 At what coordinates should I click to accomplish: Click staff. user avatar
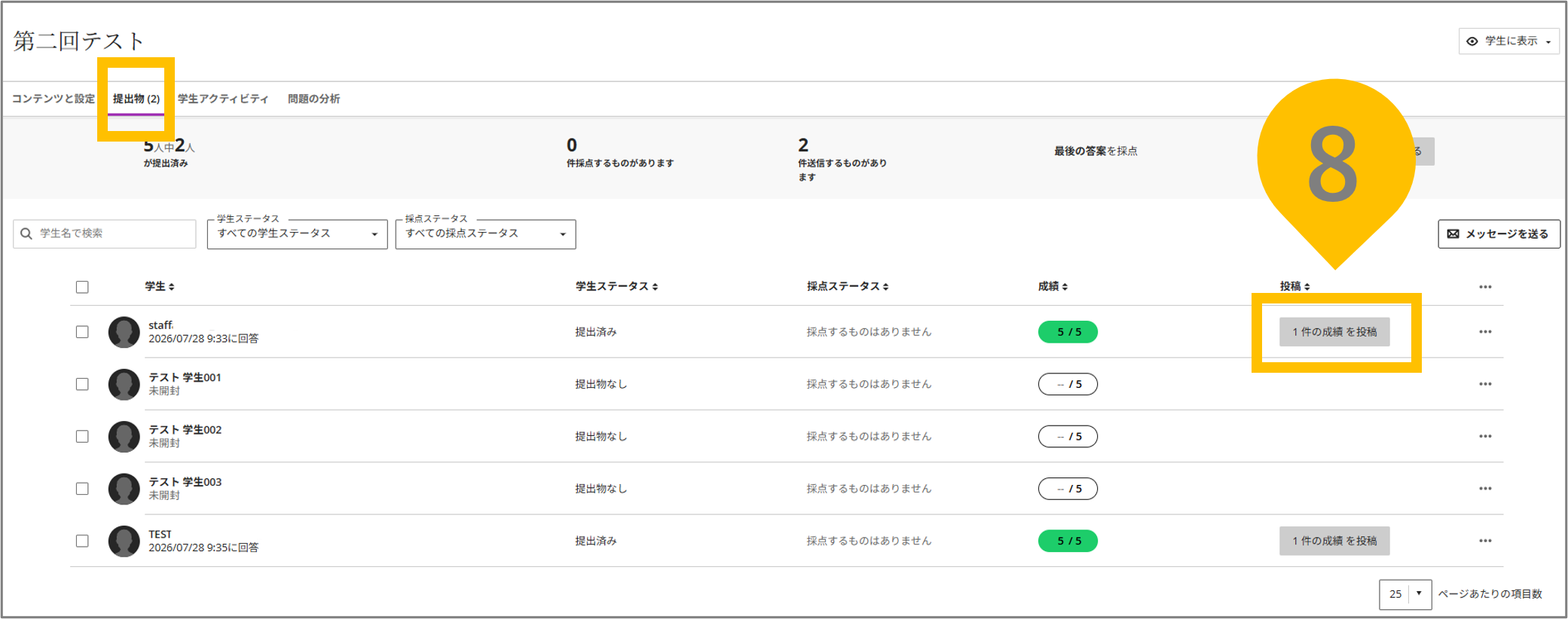124,332
